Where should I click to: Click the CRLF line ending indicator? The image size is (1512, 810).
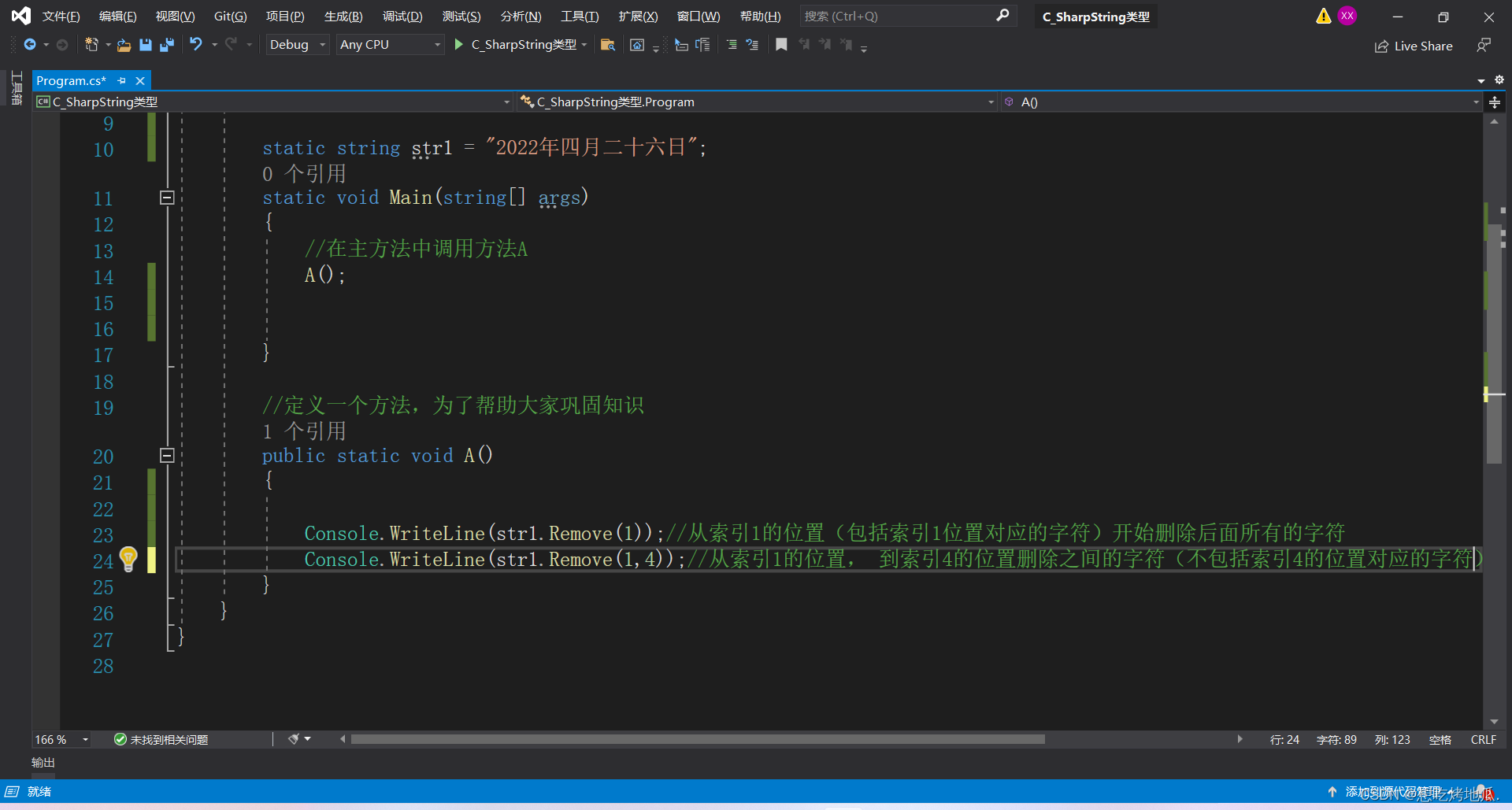1484,740
